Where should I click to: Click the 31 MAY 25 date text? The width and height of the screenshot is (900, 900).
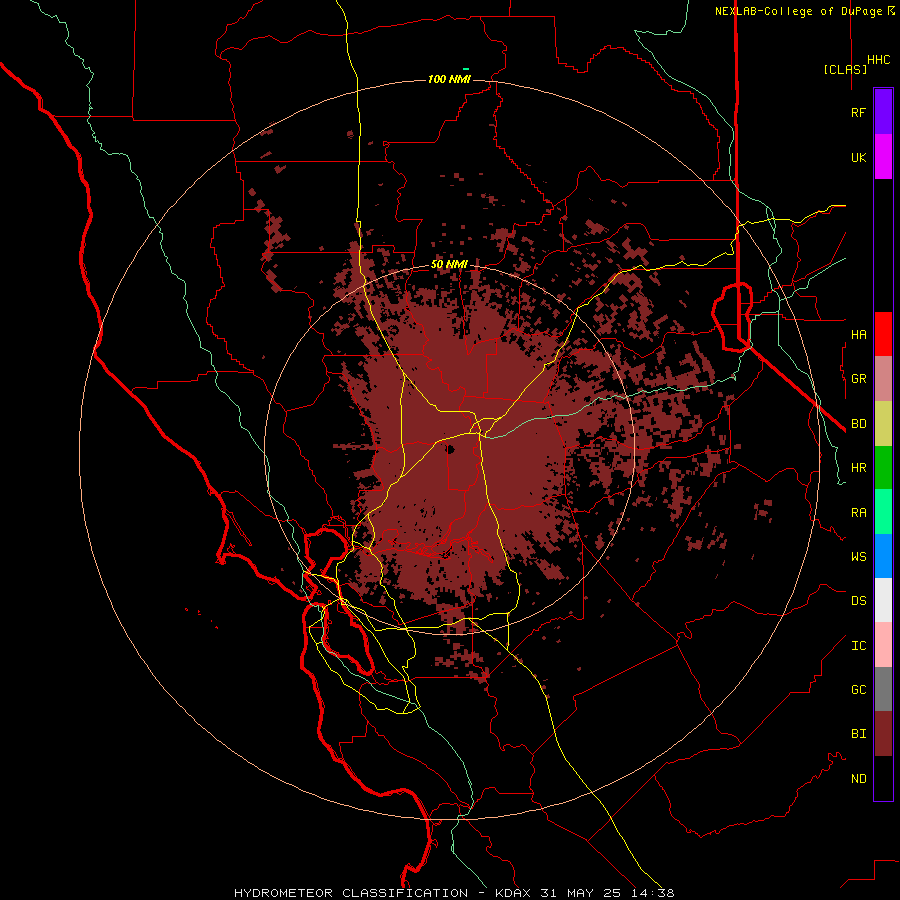[581, 893]
